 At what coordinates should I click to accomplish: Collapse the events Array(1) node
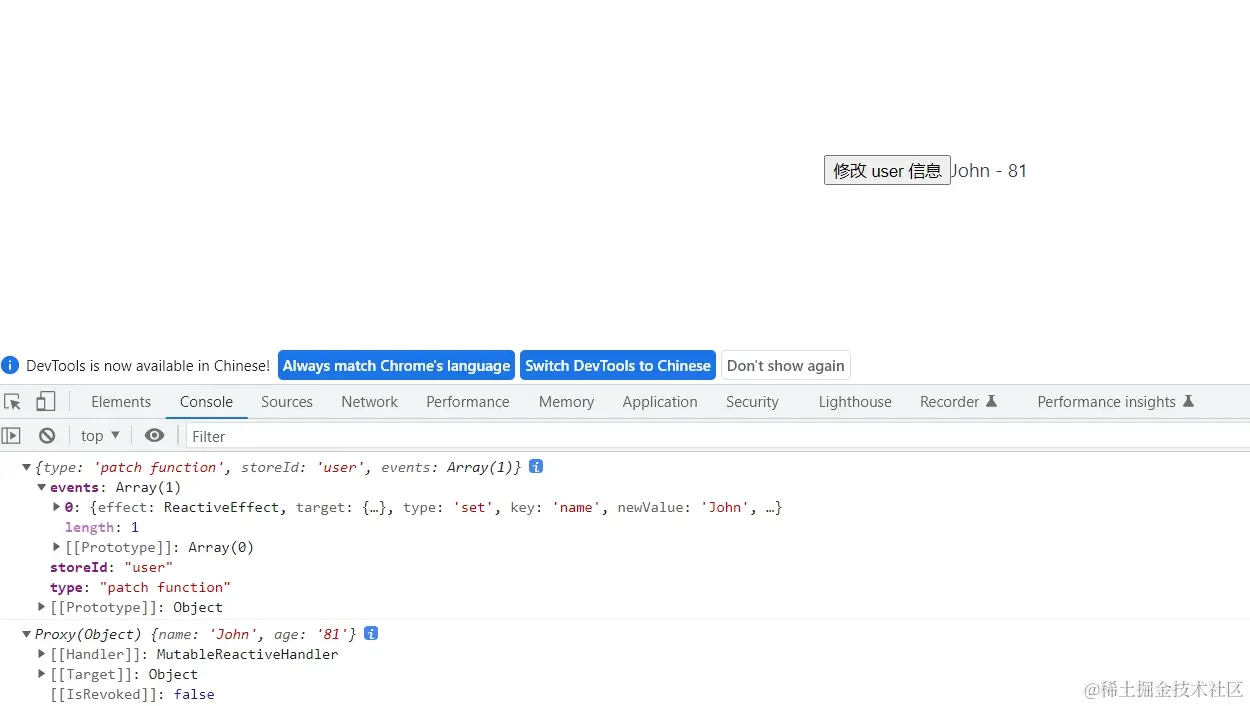pyautogui.click(x=42, y=487)
